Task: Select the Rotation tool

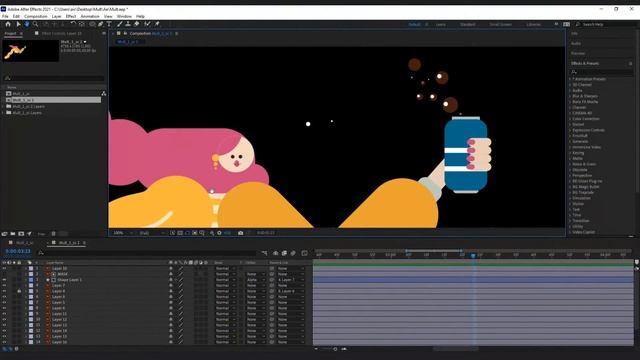Action: (x=73, y=24)
